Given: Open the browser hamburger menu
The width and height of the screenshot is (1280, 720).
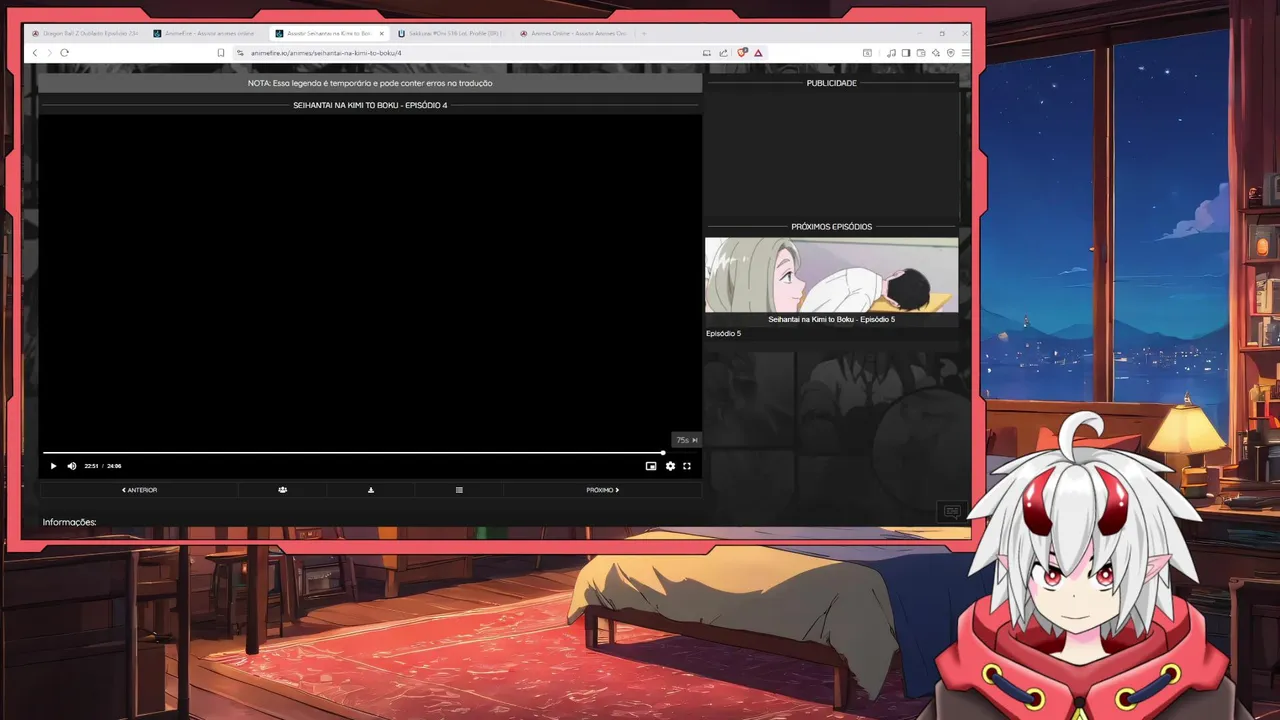Looking at the screenshot, I should [964, 53].
